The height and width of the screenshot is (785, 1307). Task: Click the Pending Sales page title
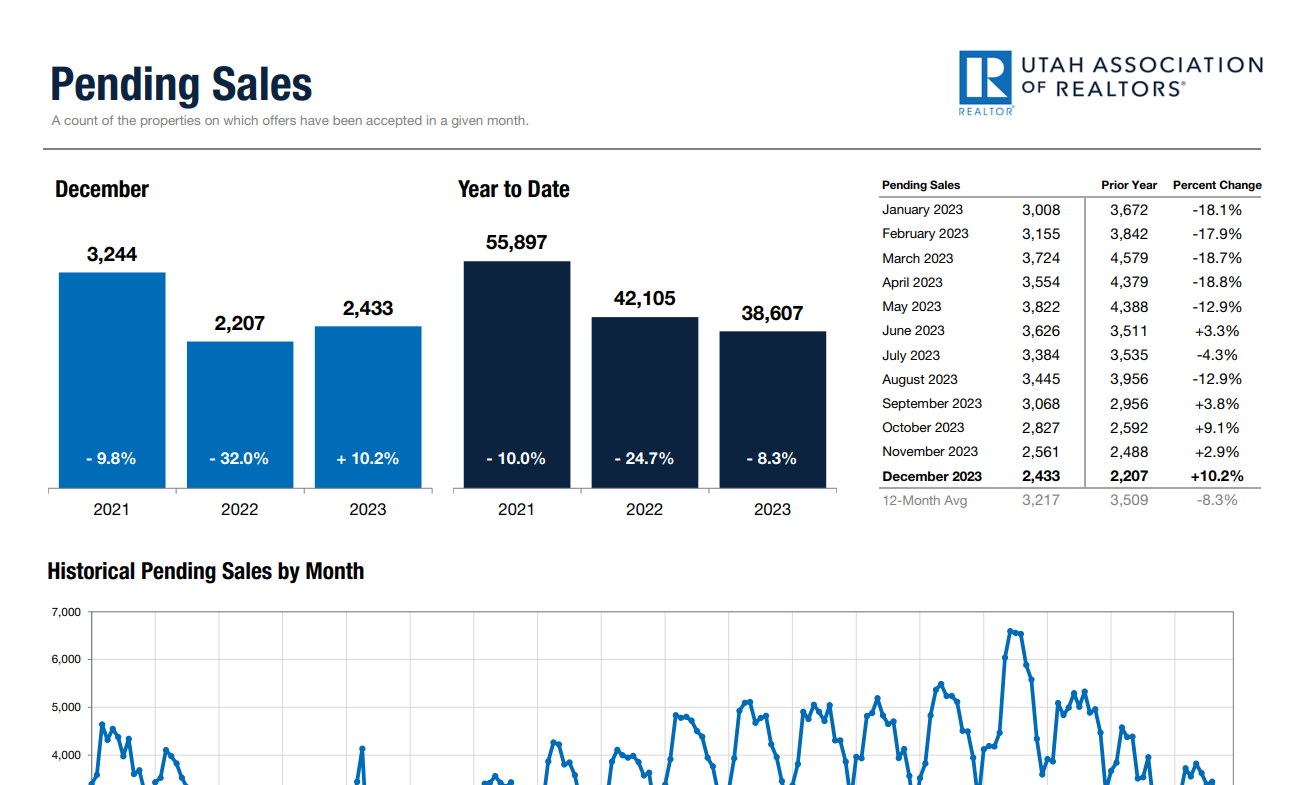point(181,85)
